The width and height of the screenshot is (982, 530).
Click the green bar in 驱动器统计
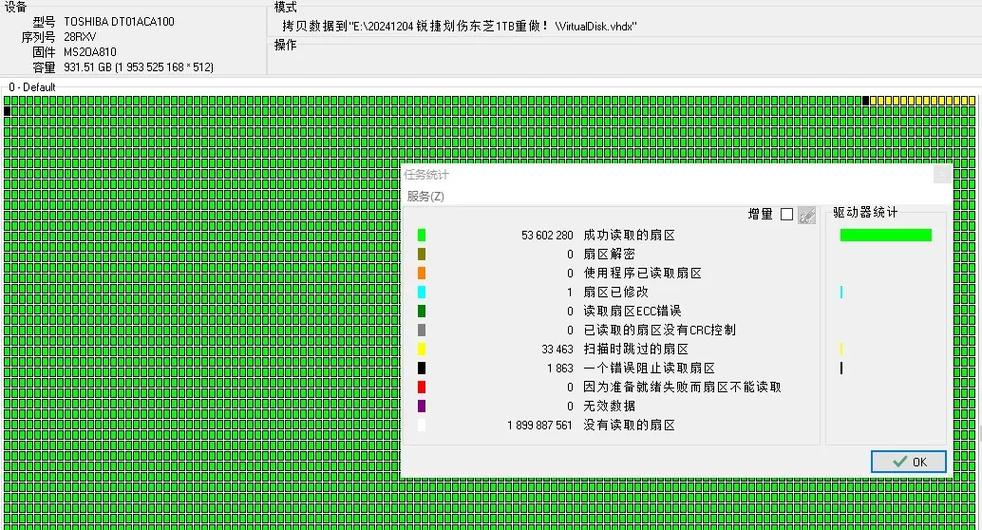[886, 235]
